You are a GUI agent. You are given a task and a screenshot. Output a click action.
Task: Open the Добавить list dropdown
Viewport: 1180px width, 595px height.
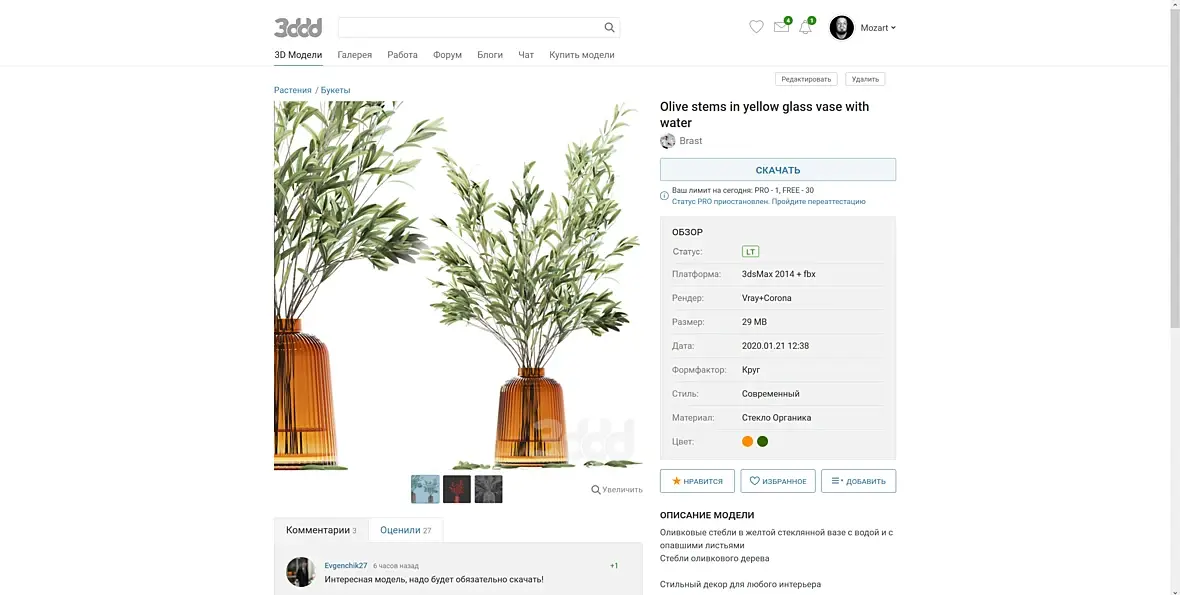[858, 481]
